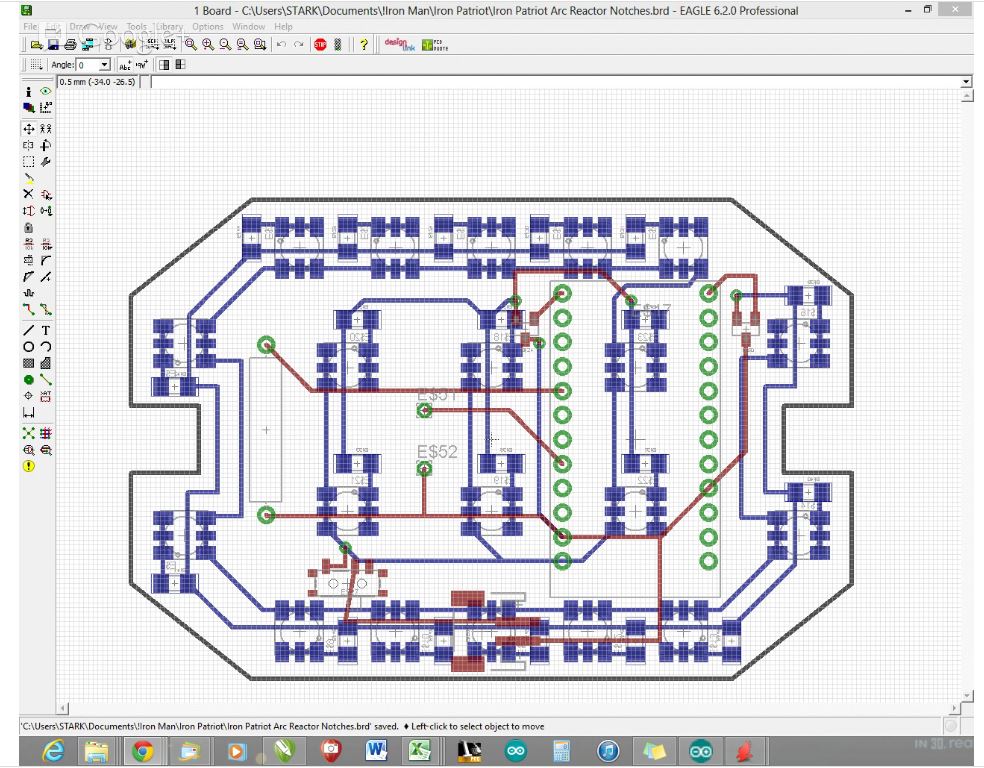Viewport: 984px width, 768px height.
Task: Select the Show (eye) tool
Action: pos(45,92)
